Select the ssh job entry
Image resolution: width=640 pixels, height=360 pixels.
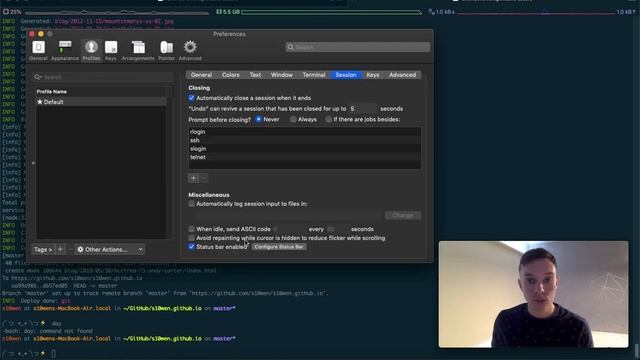pyautogui.click(x=304, y=140)
